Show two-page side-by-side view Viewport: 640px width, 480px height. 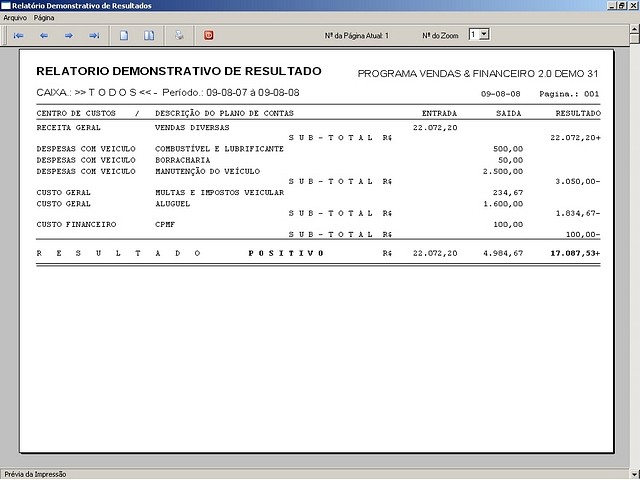tap(149, 35)
